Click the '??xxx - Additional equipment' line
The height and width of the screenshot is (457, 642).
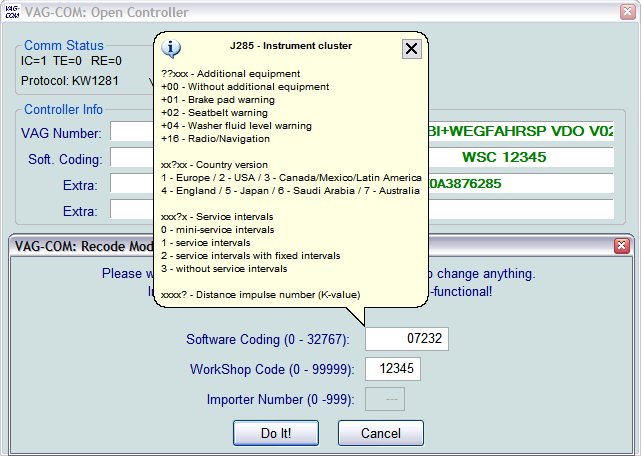coord(231,74)
